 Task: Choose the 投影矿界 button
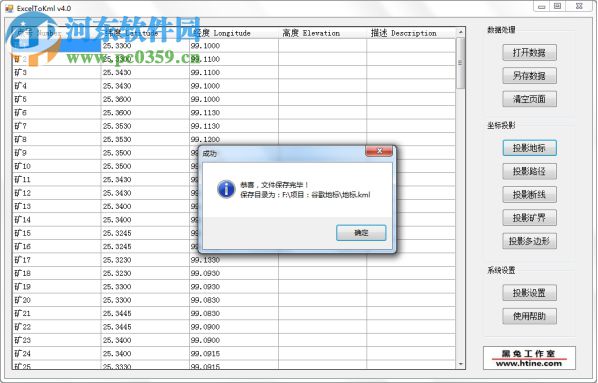[529, 218]
